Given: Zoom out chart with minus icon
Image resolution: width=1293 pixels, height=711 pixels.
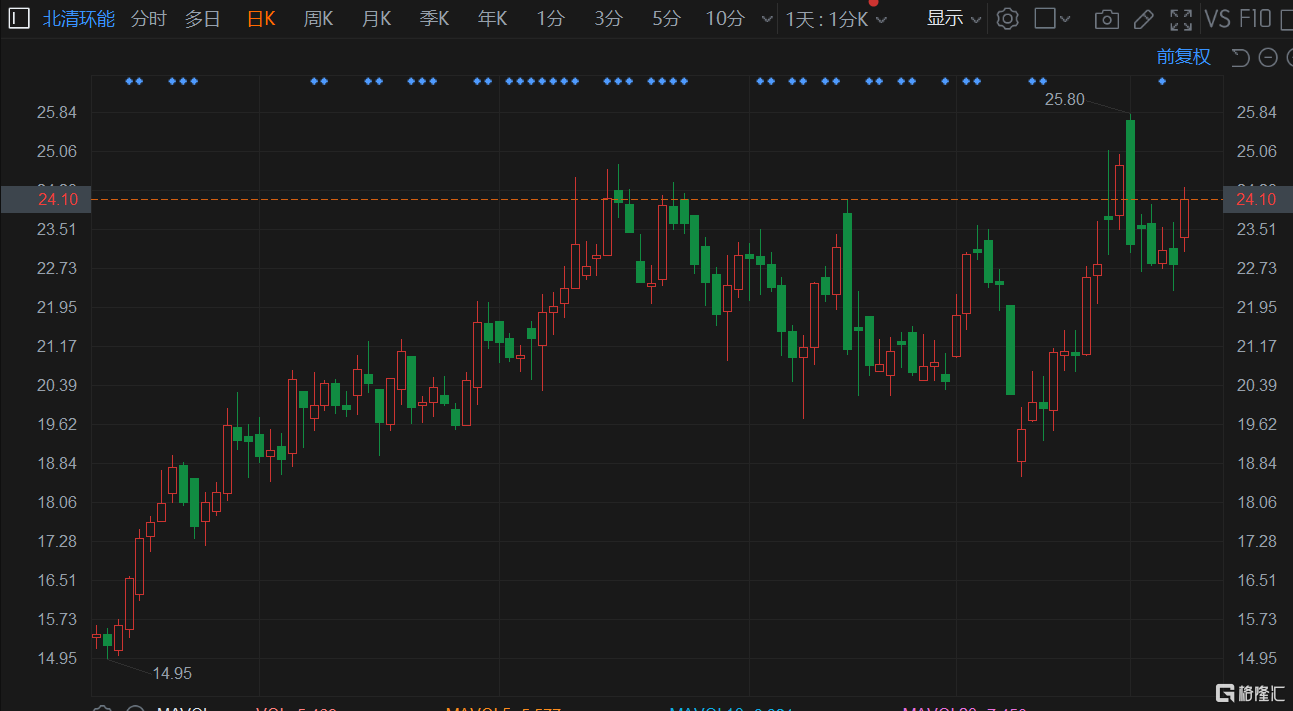Looking at the screenshot, I should 1268,58.
